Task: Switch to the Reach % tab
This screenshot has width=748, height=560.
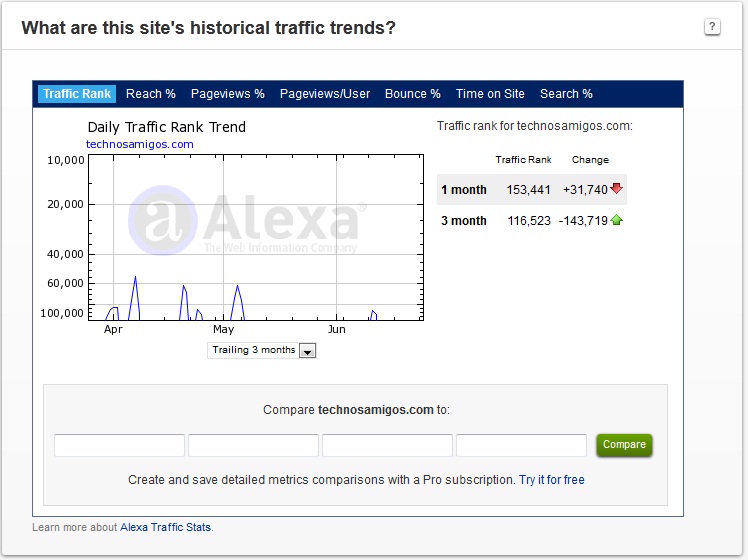Action: pos(151,94)
